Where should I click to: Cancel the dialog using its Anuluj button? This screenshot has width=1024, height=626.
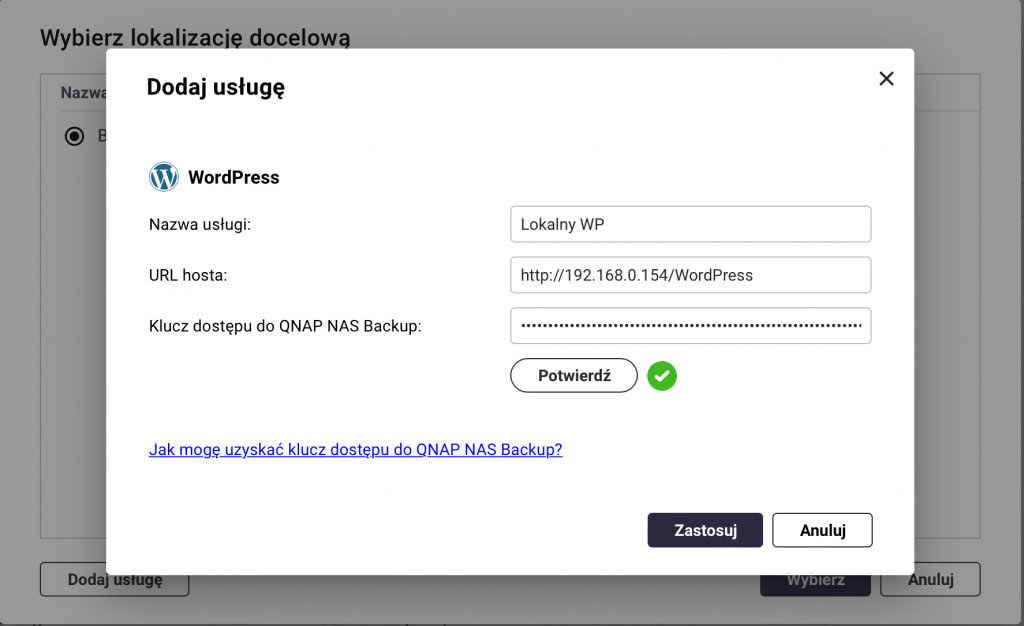pos(822,530)
